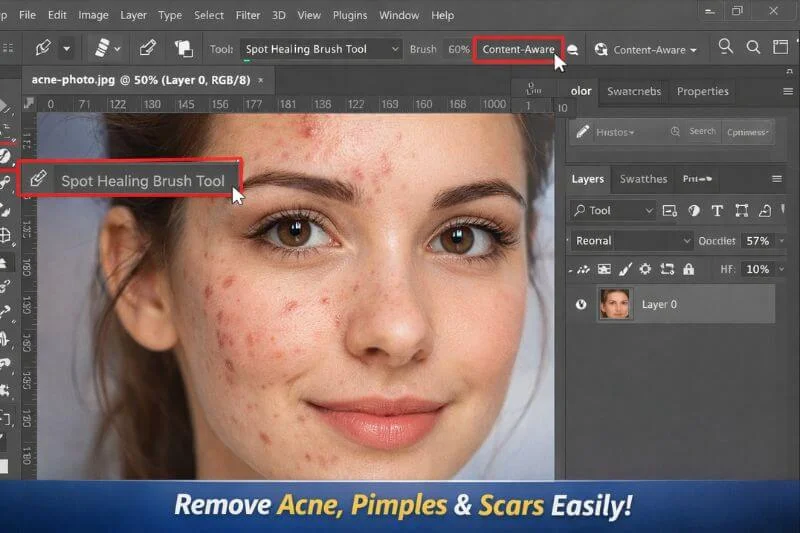The width and height of the screenshot is (800, 533).
Task: Click the opacity 57% value field
Action: pyautogui.click(x=758, y=241)
